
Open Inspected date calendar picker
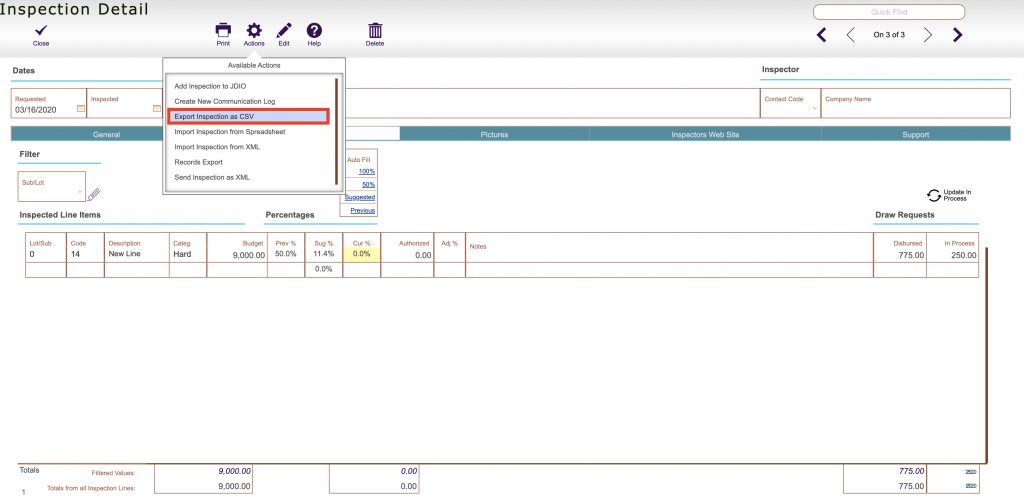[157, 109]
